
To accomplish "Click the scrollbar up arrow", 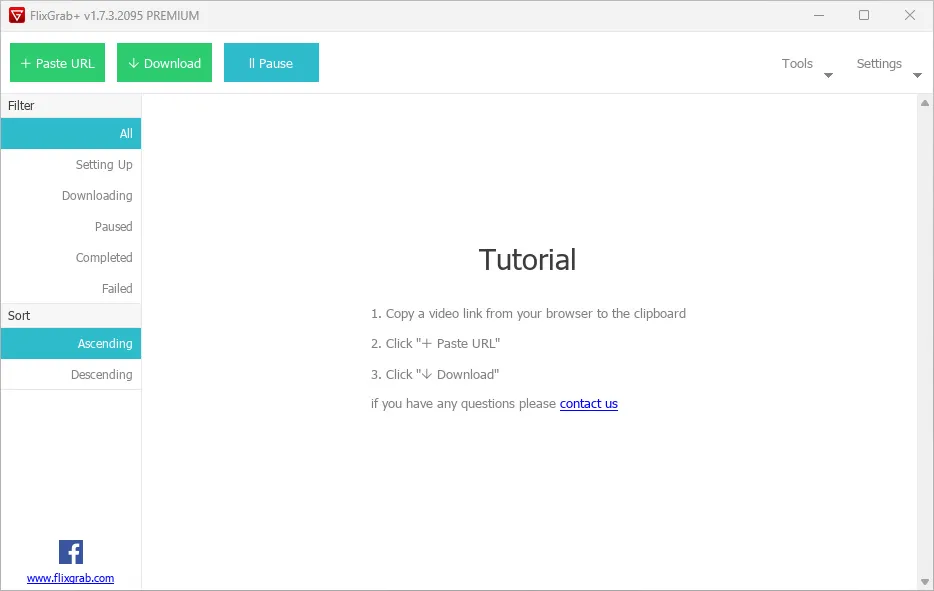I will (x=924, y=103).
